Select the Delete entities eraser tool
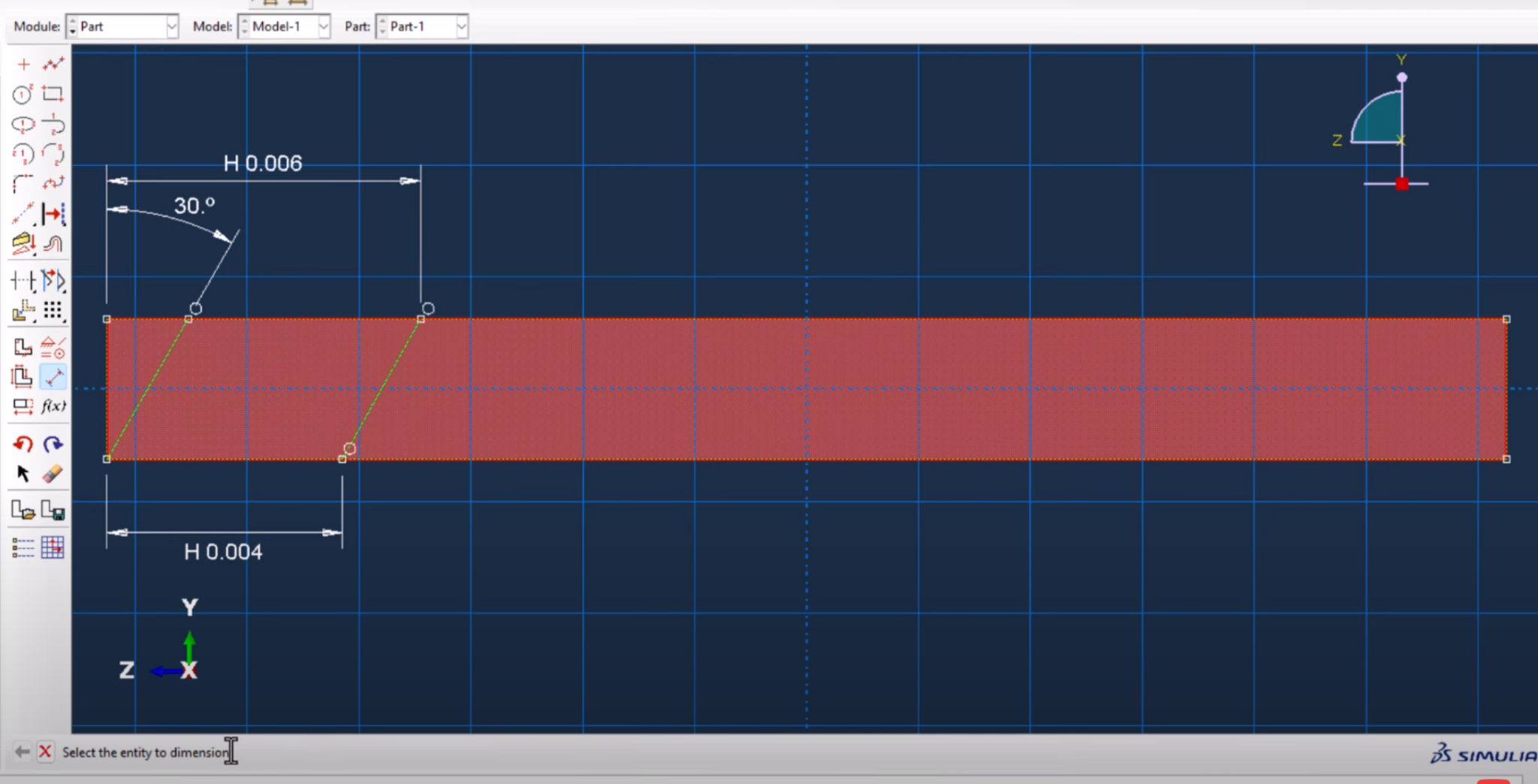Screen dimensions: 1538x784 tap(53, 472)
